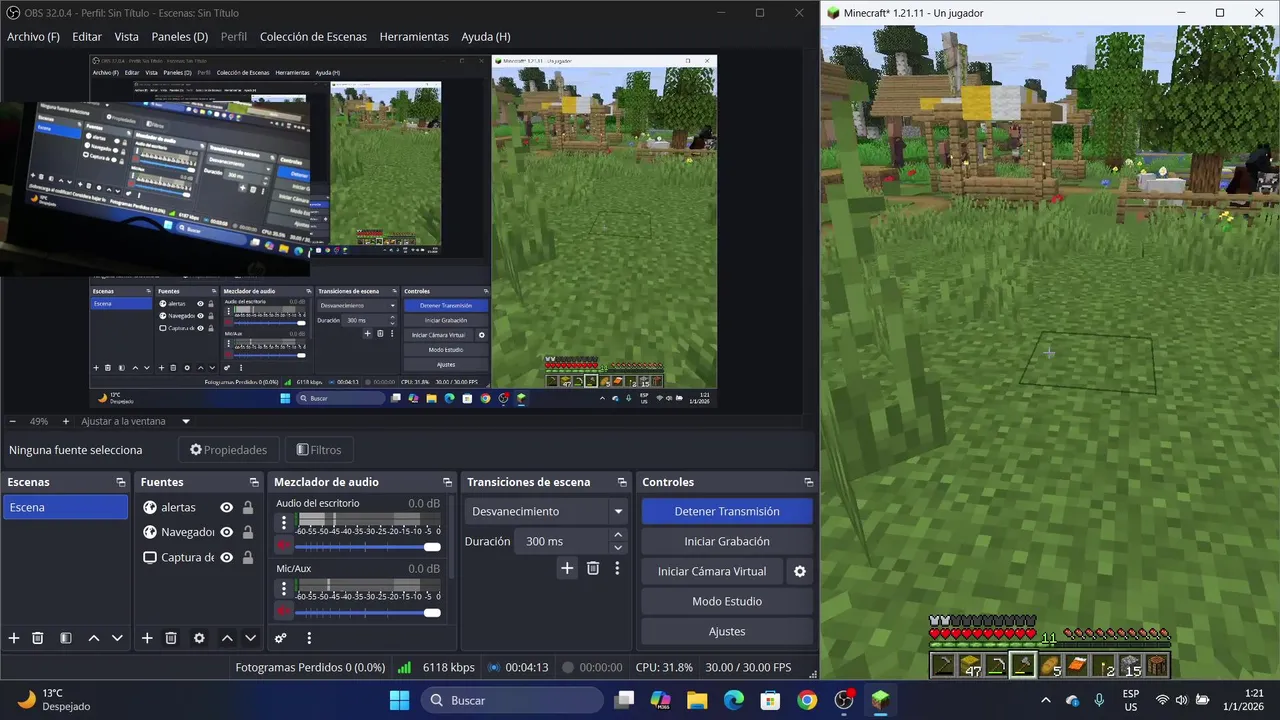This screenshot has height=720, width=1280.
Task: Toggle lock on alertas source
Action: pos(248,507)
